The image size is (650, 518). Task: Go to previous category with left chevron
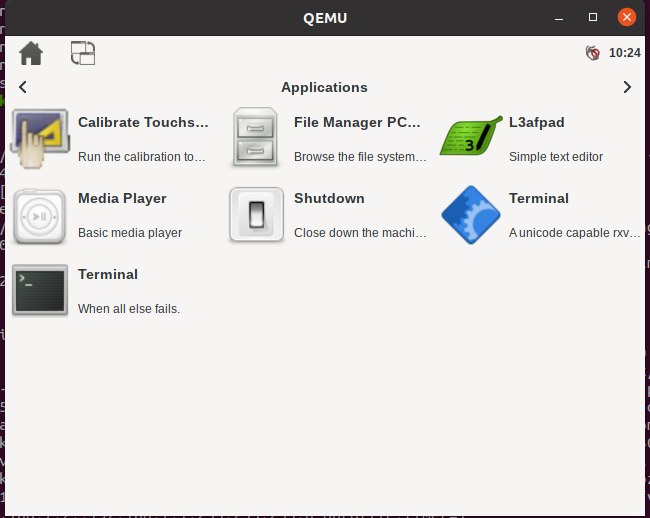(x=23, y=87)
